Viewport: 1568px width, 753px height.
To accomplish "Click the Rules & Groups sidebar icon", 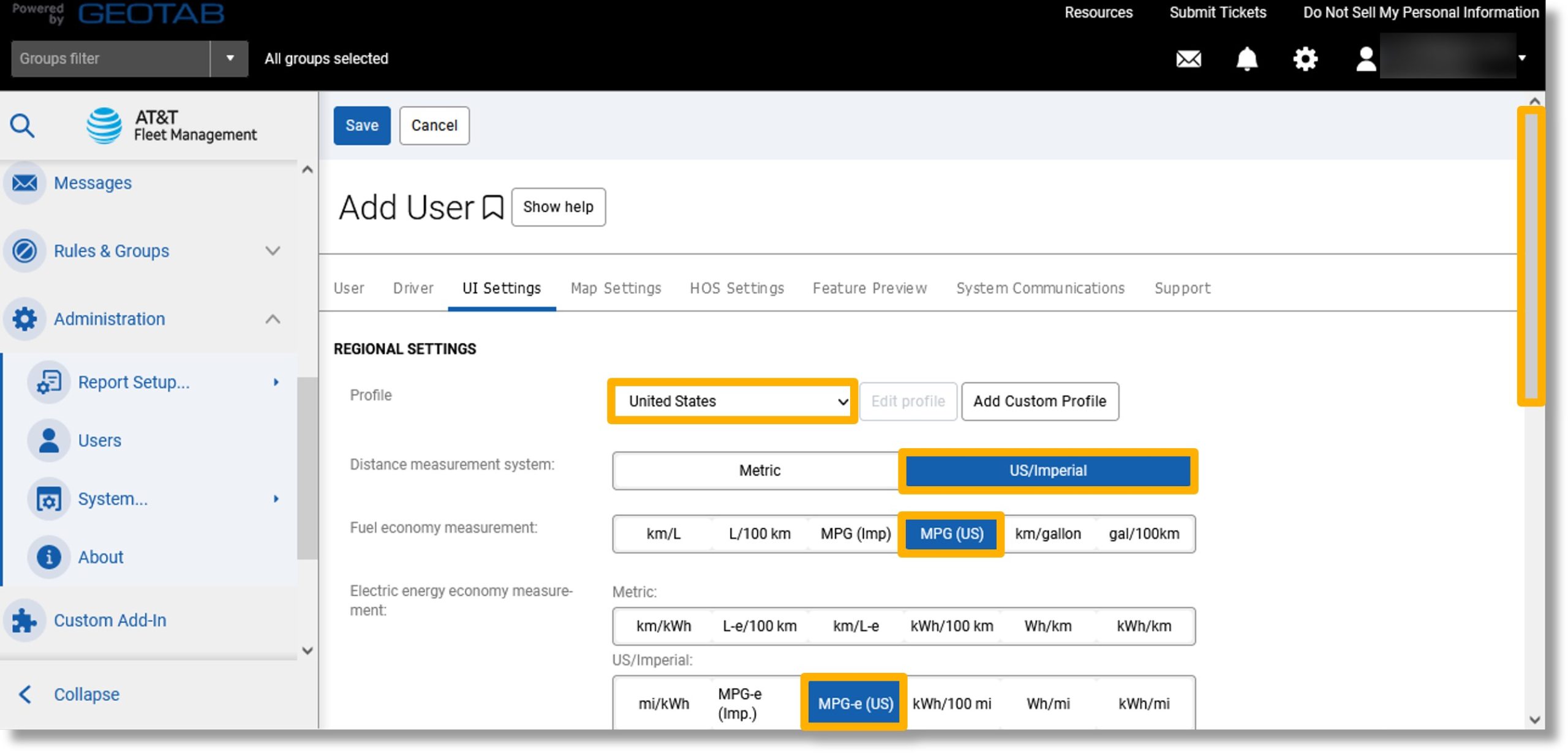I will 24,251.
